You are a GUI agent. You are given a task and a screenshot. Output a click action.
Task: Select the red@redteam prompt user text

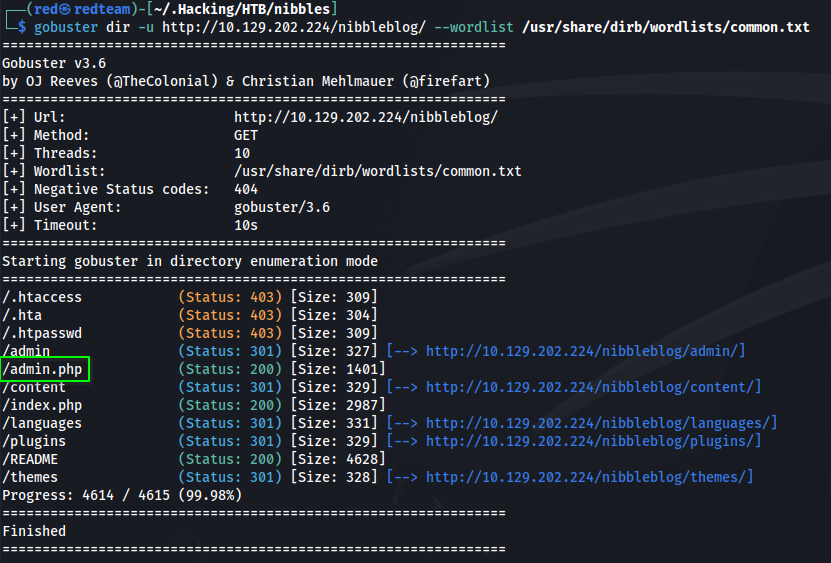tap(82, 9)
